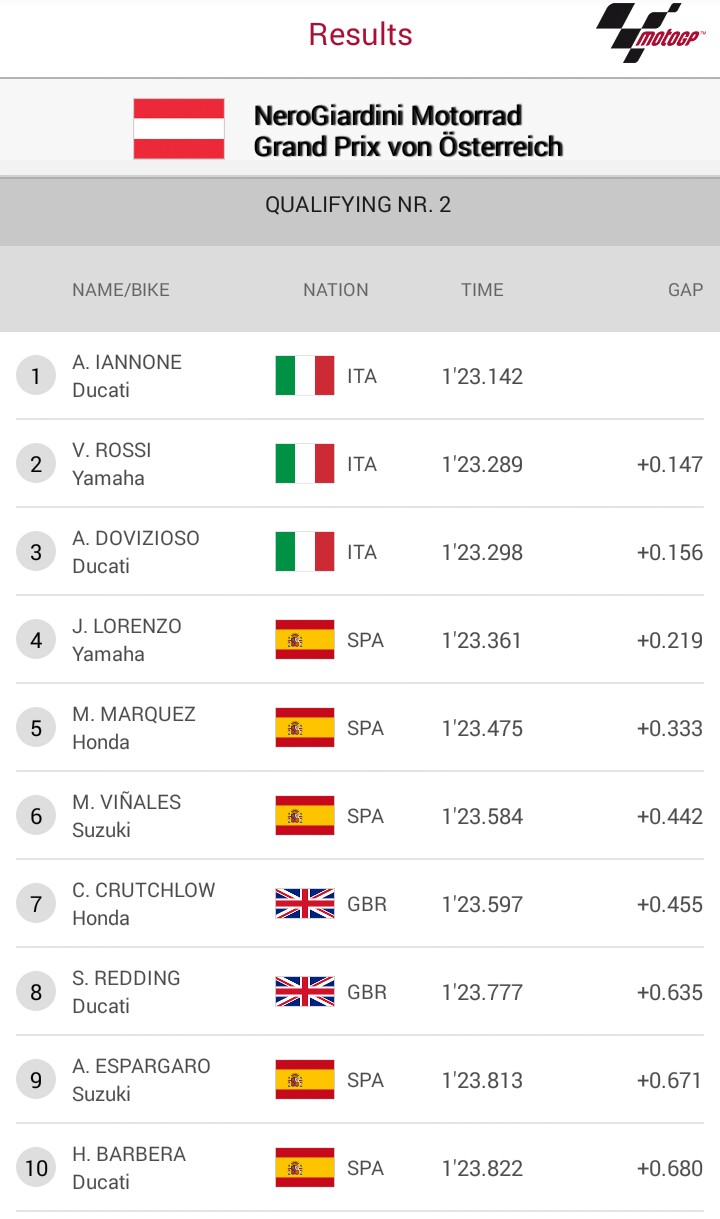
Task: Click Iannone's Italian flag icon
Action: (305, 376)
